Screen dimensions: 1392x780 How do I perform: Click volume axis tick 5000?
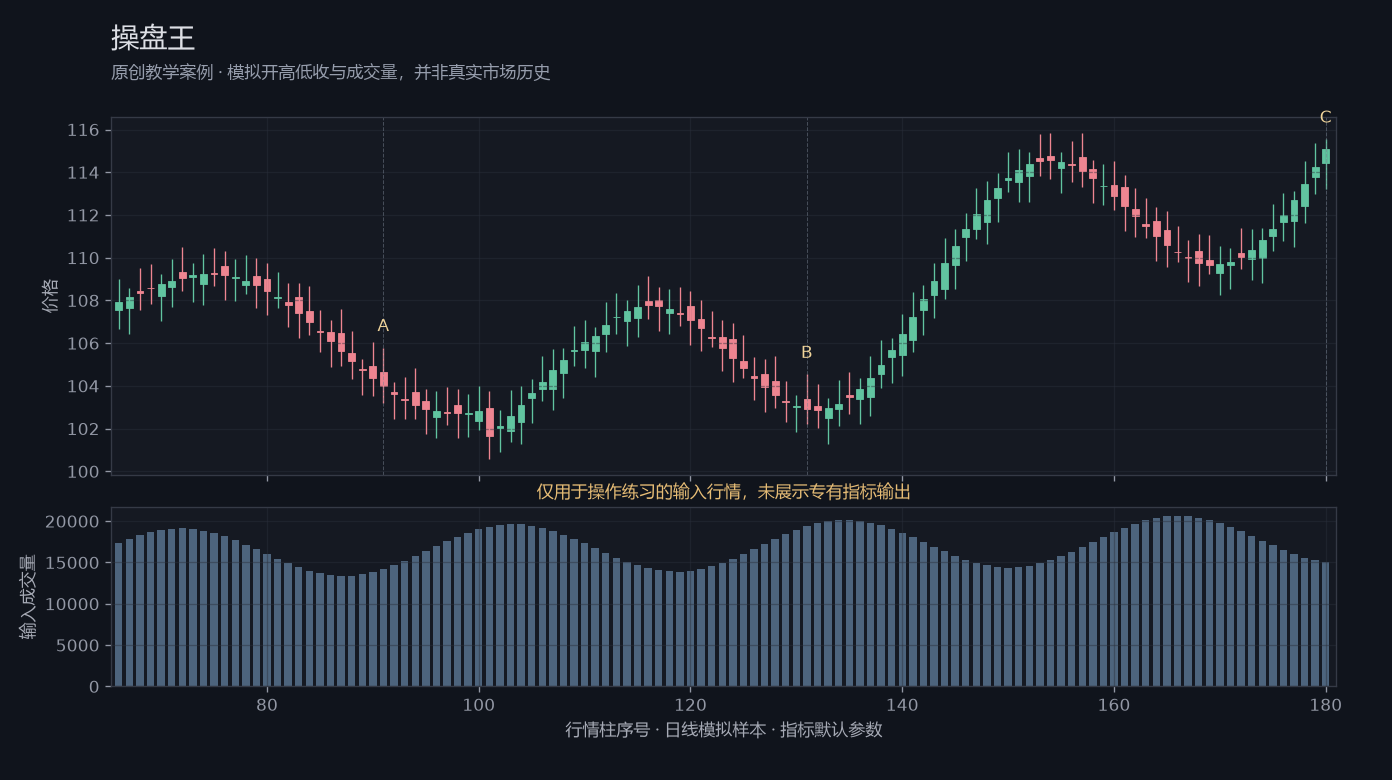pyautogui.click(x=78, y=646)
